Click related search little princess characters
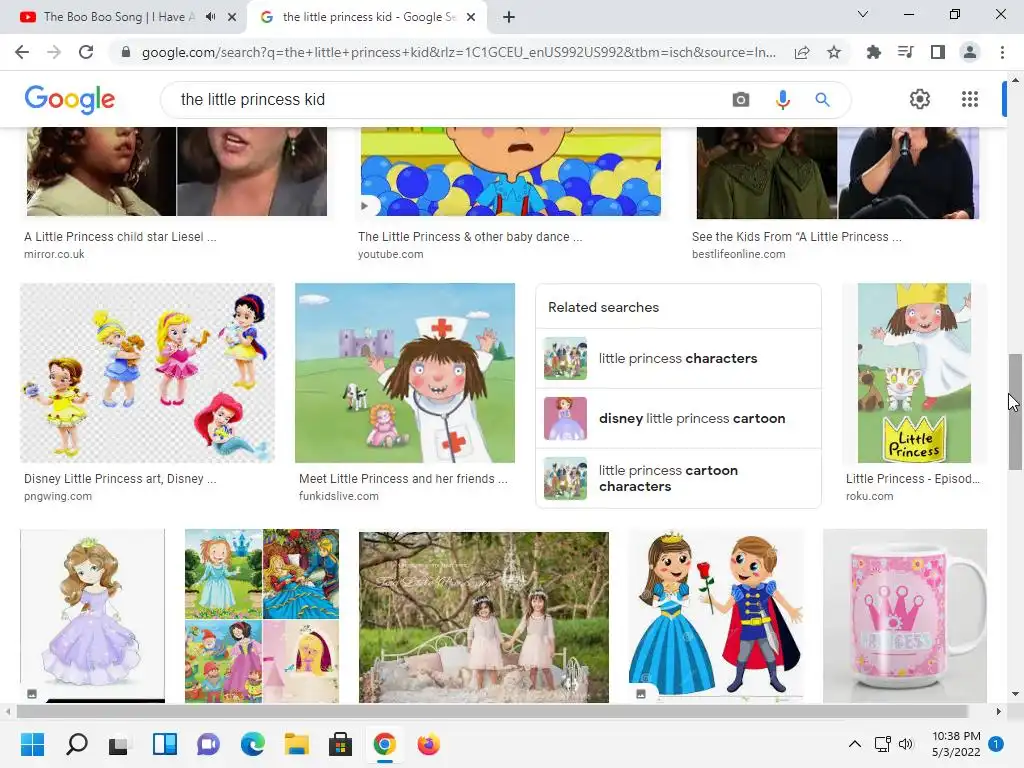The width and height of the screenshot is (1024, 768). click(678, 359)
